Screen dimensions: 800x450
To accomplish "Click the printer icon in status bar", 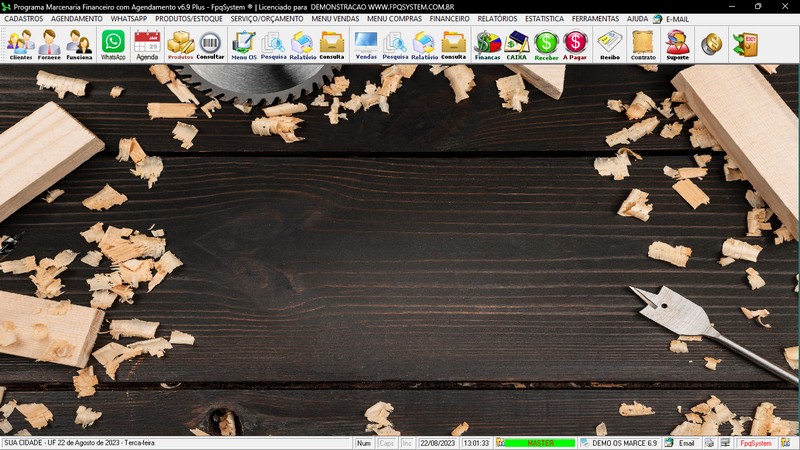I will coord(709,443).
